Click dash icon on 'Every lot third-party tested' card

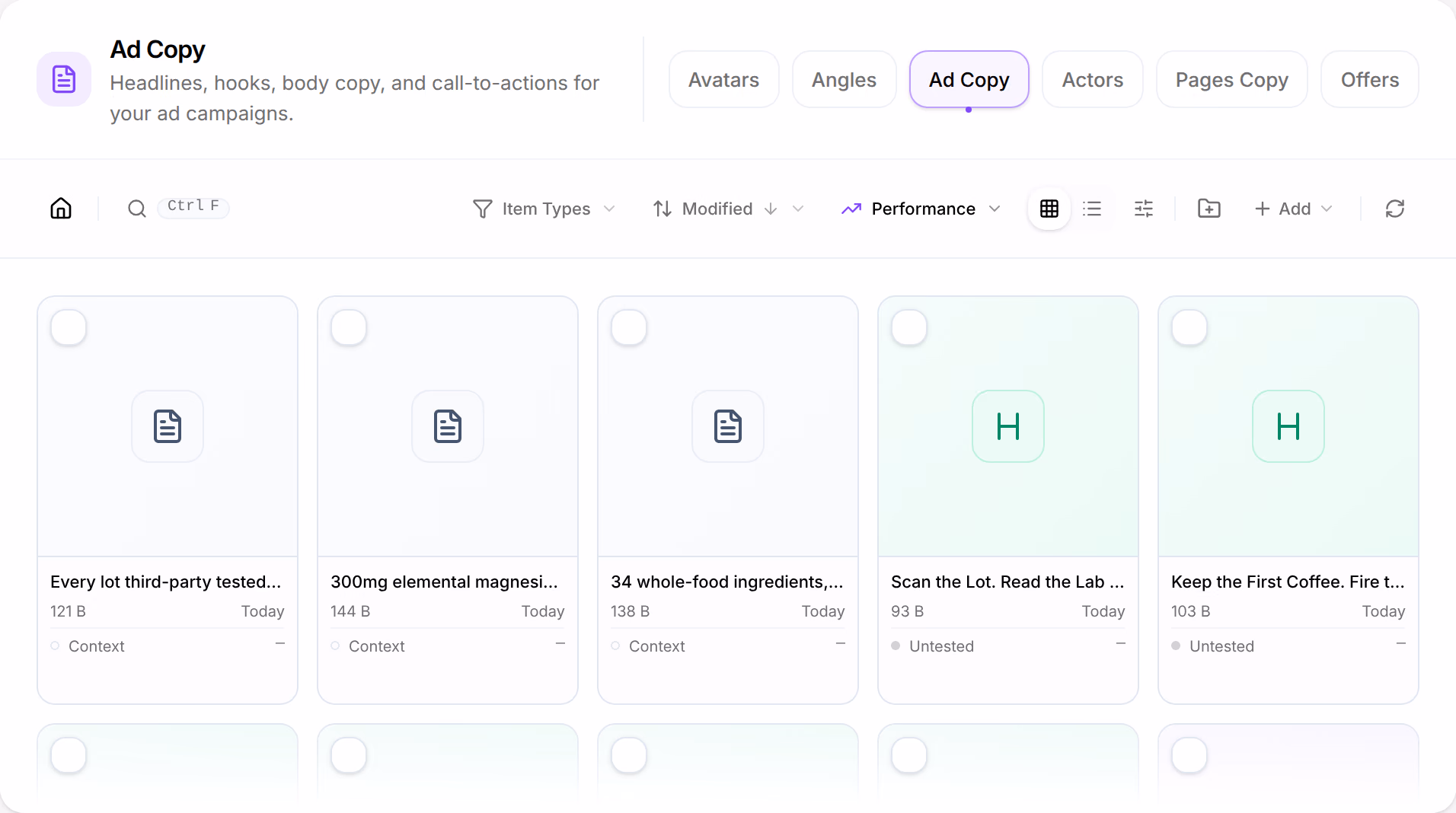pos(280,644)
